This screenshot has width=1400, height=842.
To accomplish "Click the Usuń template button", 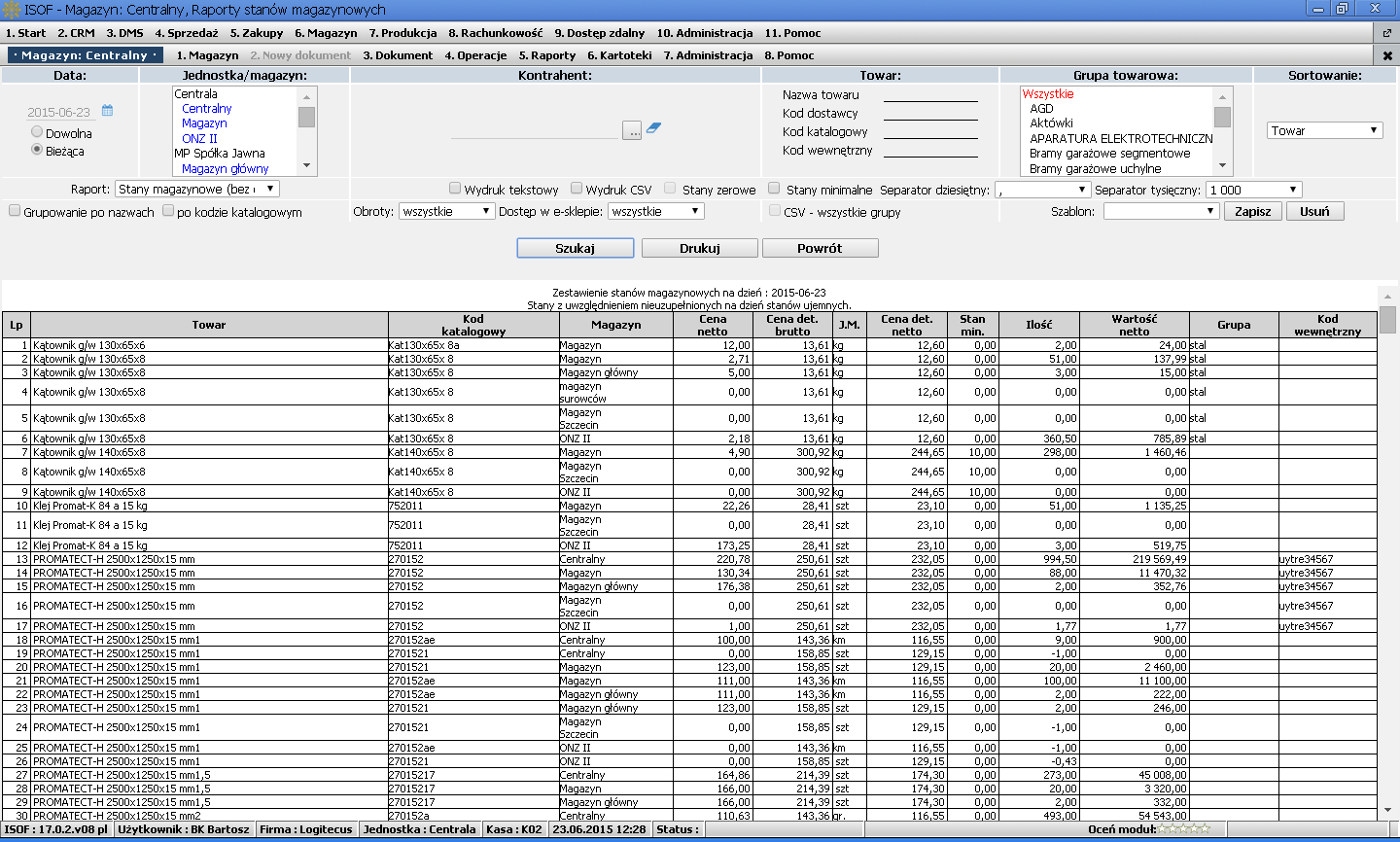I will click(x=1315, y=211).
